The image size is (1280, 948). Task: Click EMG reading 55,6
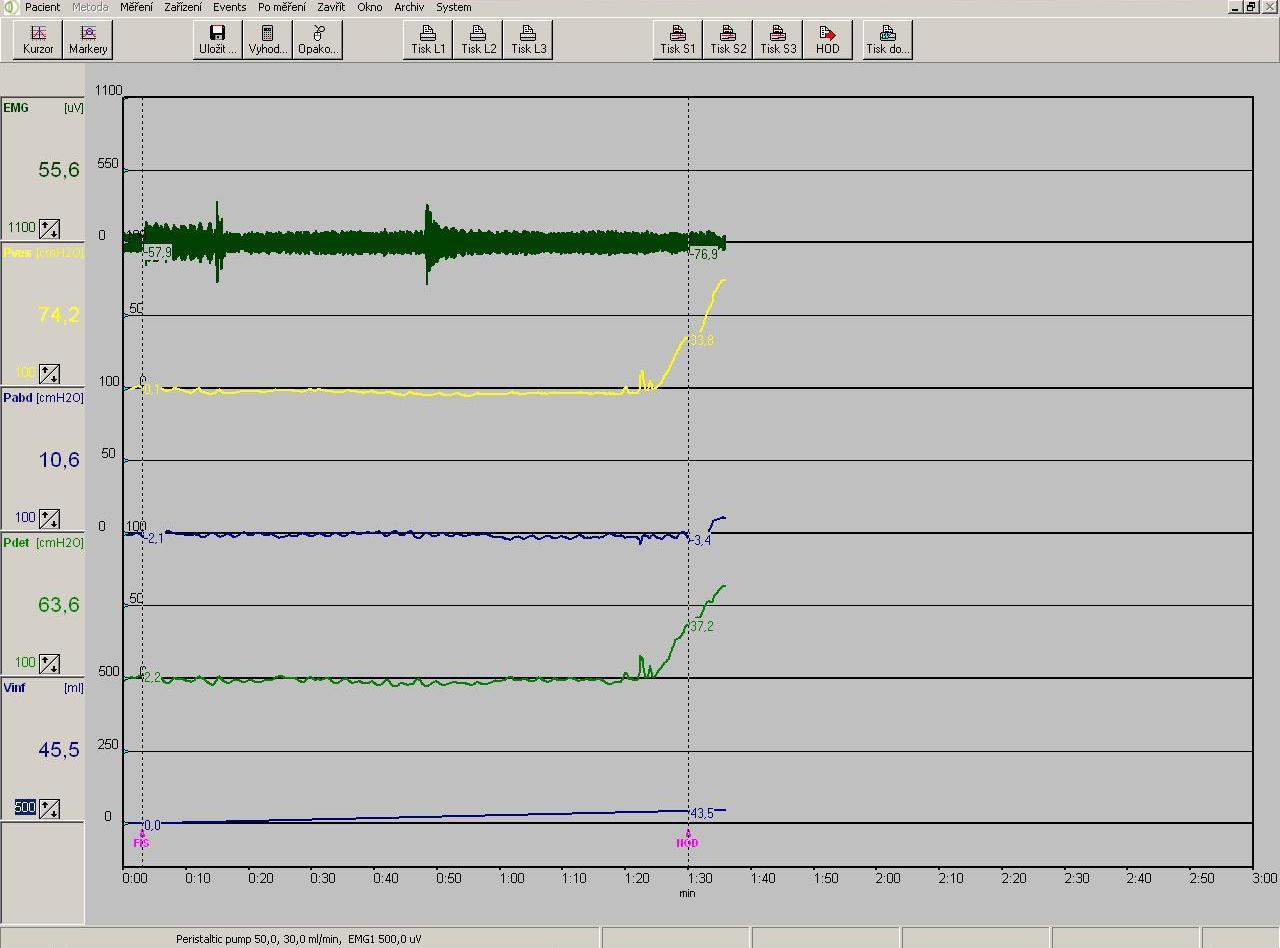[59, 170]
